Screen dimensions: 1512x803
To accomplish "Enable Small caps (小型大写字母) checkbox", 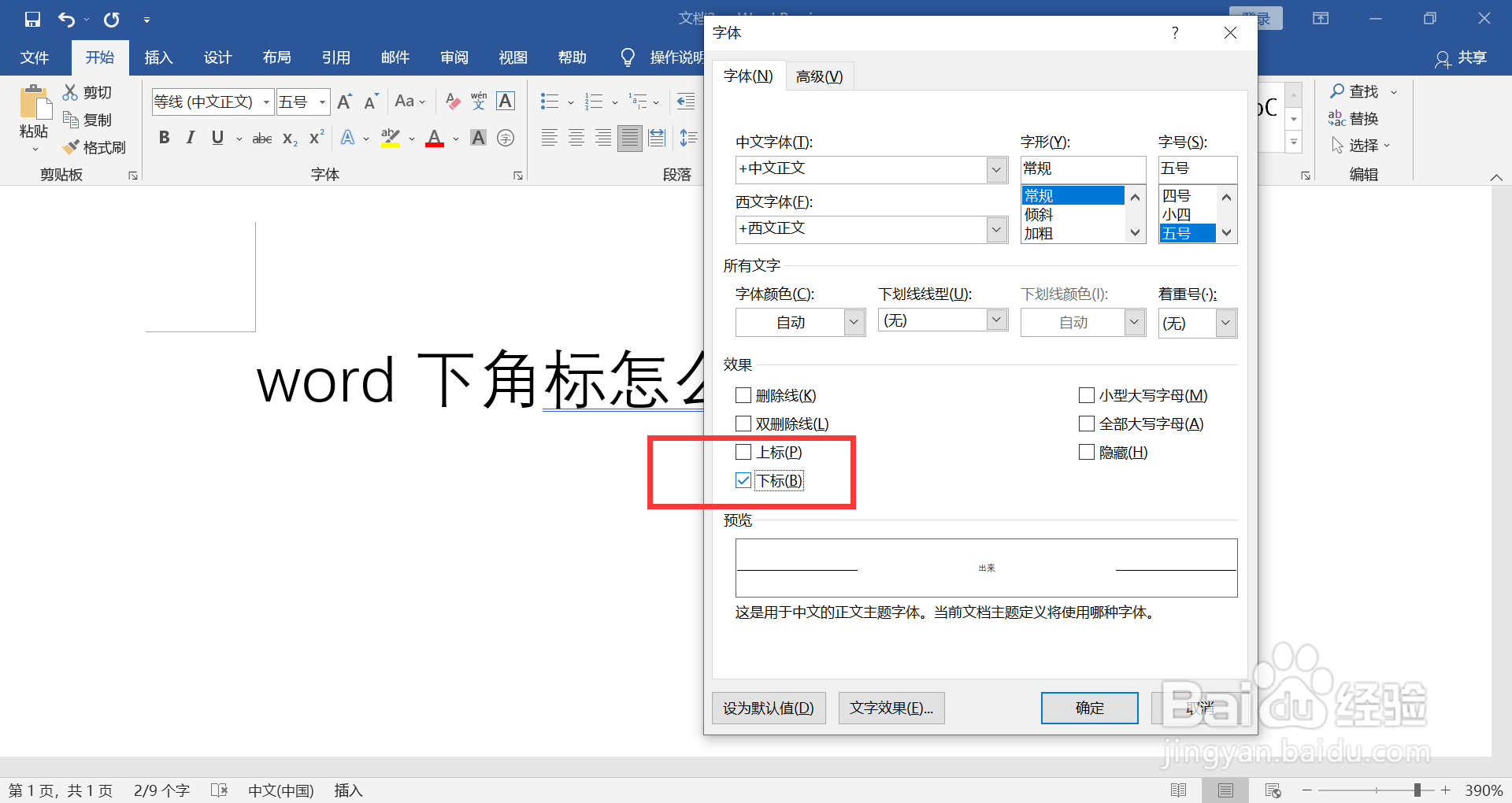I will pyautogui.click(x=1087, y=395).
